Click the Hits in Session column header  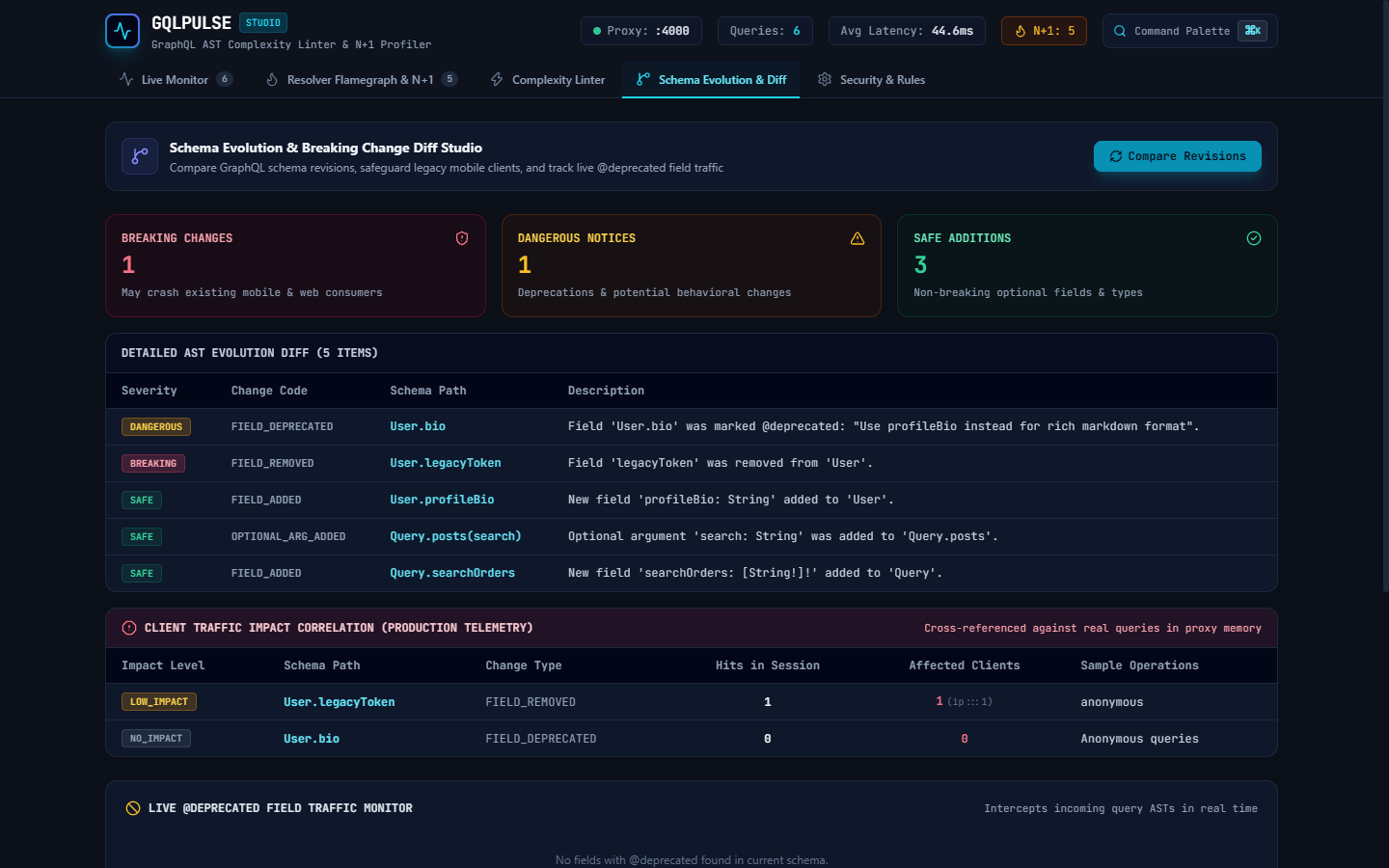pos(768,665)
